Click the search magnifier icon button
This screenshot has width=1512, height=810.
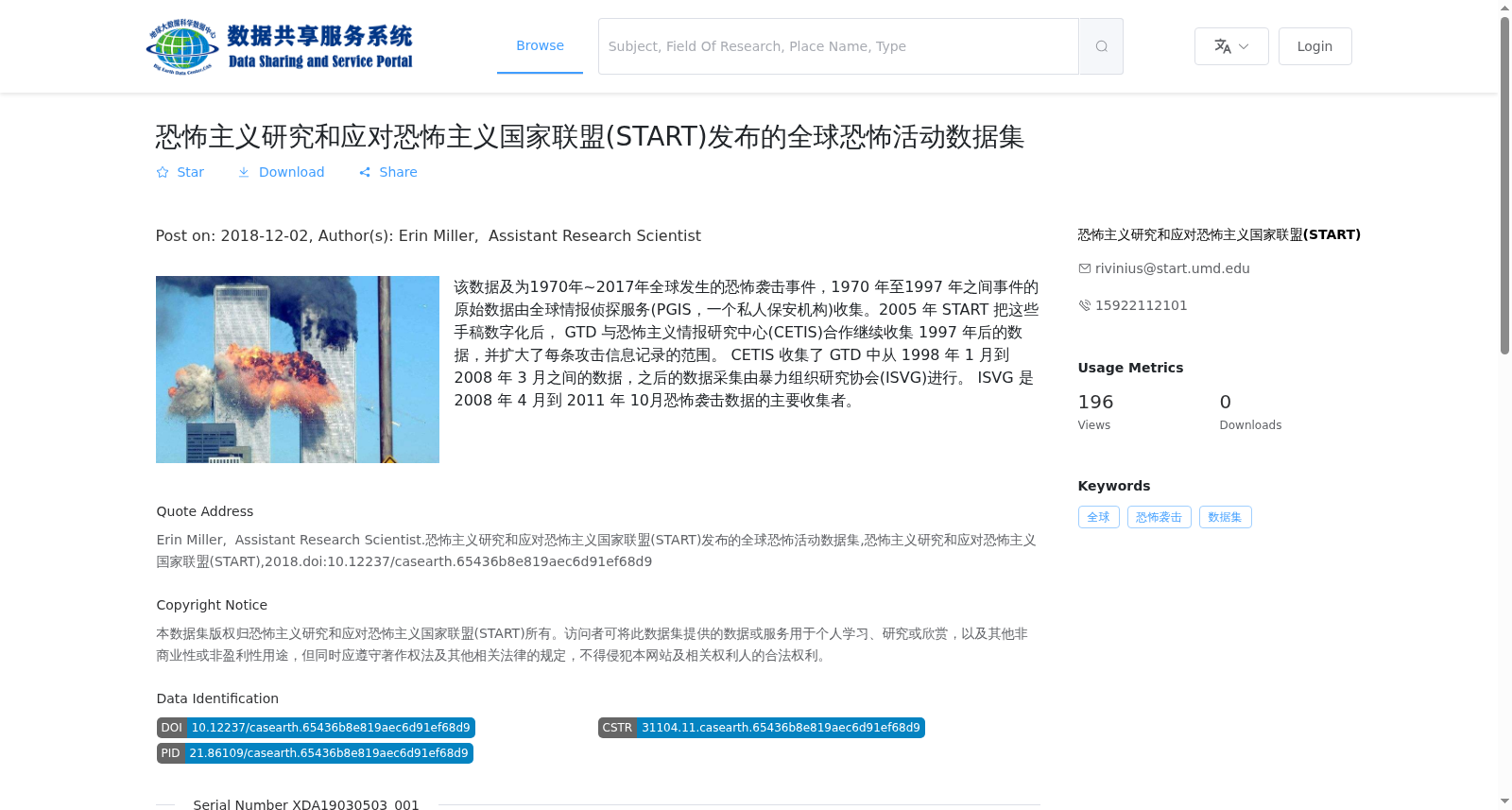click(1101, 46)
